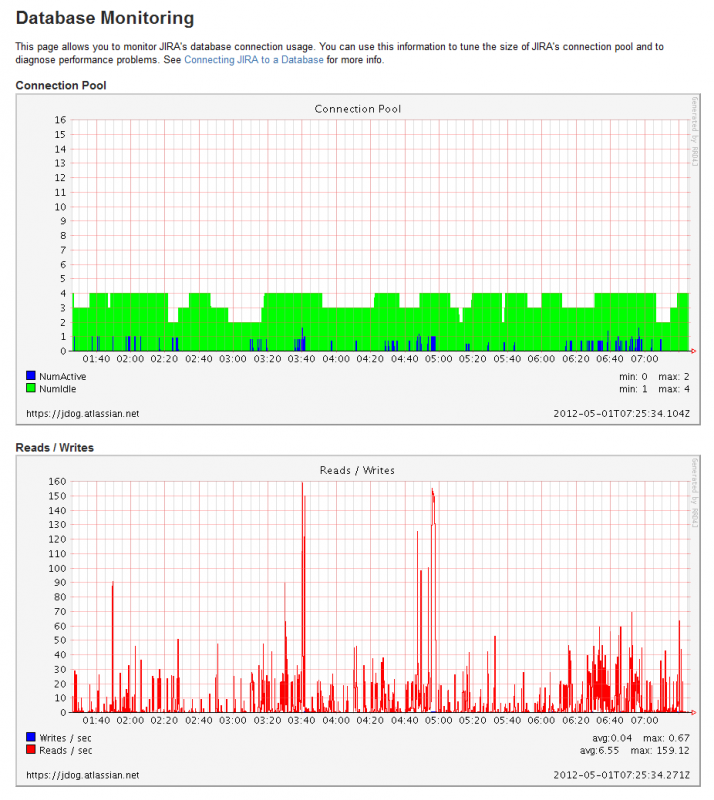Click red arrow ending Reads / Writes x-axis
Screen dimensions: 714x800
(x=693, y=713)
